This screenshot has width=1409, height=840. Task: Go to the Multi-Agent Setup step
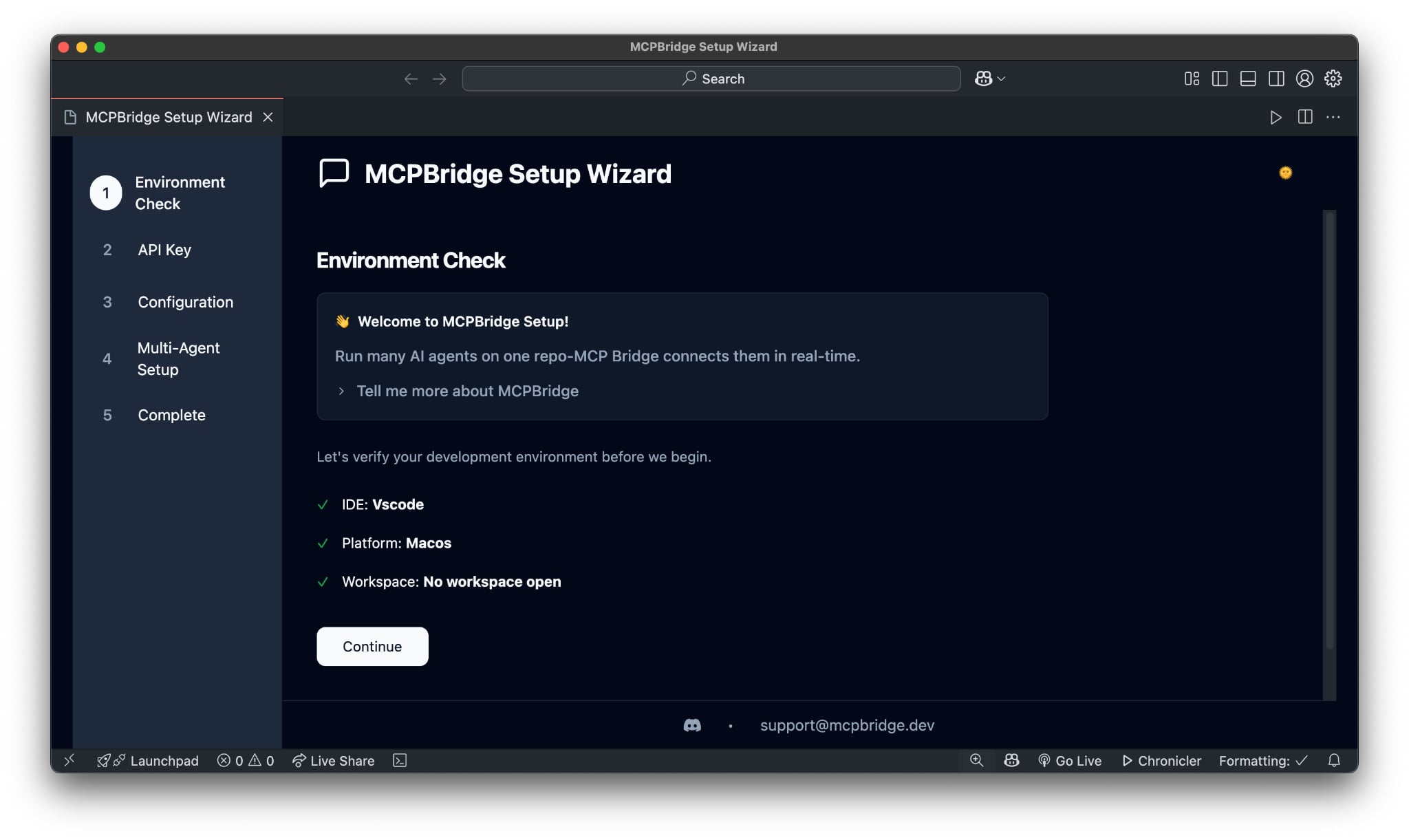tap(178, 358)
